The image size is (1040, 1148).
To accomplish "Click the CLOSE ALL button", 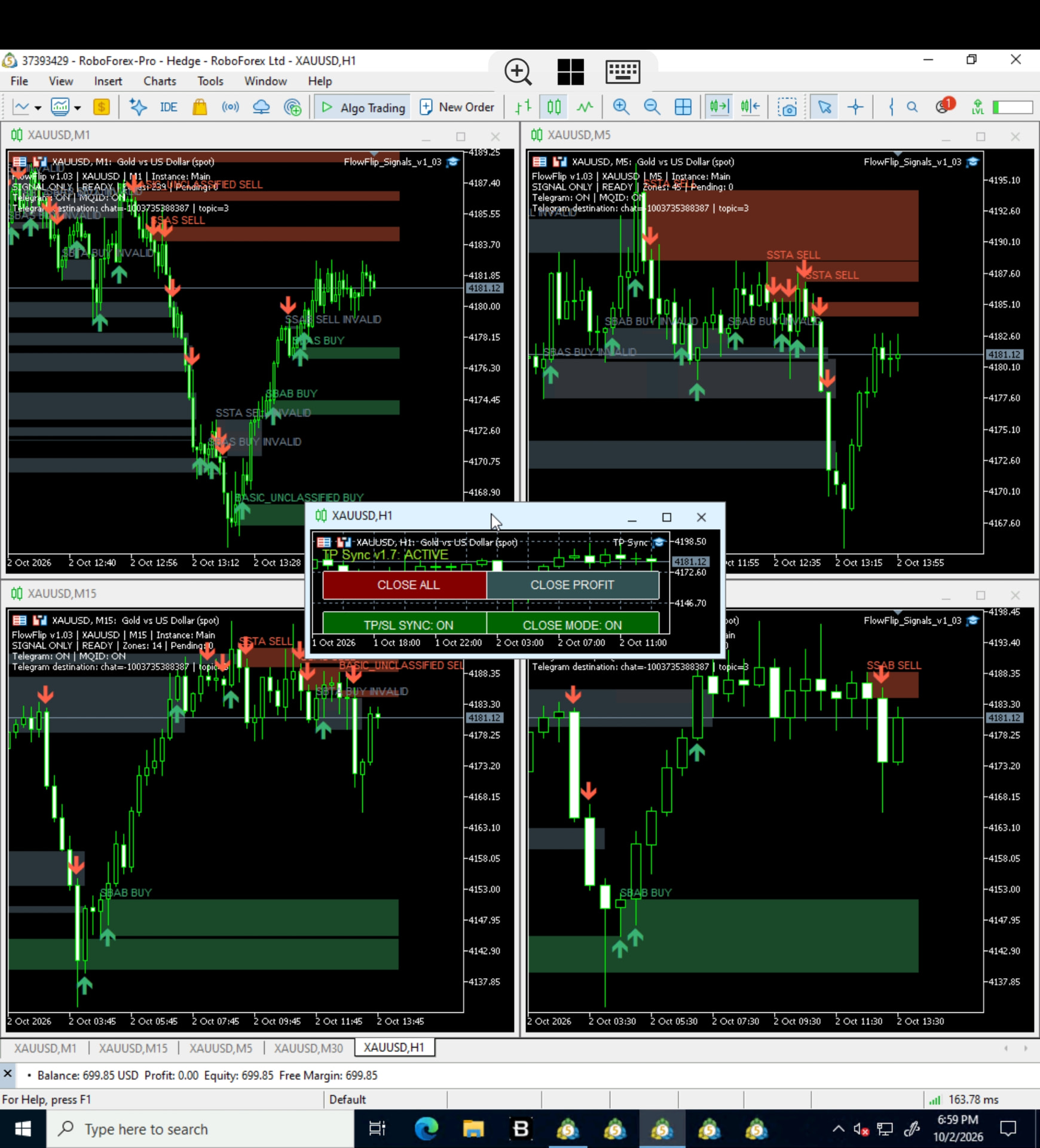I will coord(405,585).
